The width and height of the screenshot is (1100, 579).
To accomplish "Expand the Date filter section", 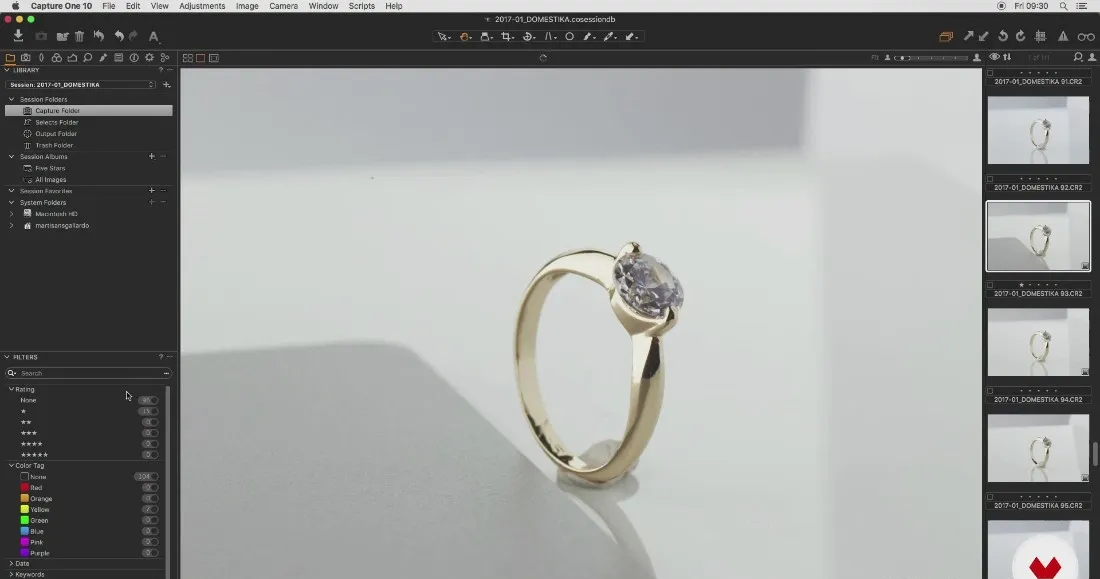I will pyautogui.click(x=11, y=564).
